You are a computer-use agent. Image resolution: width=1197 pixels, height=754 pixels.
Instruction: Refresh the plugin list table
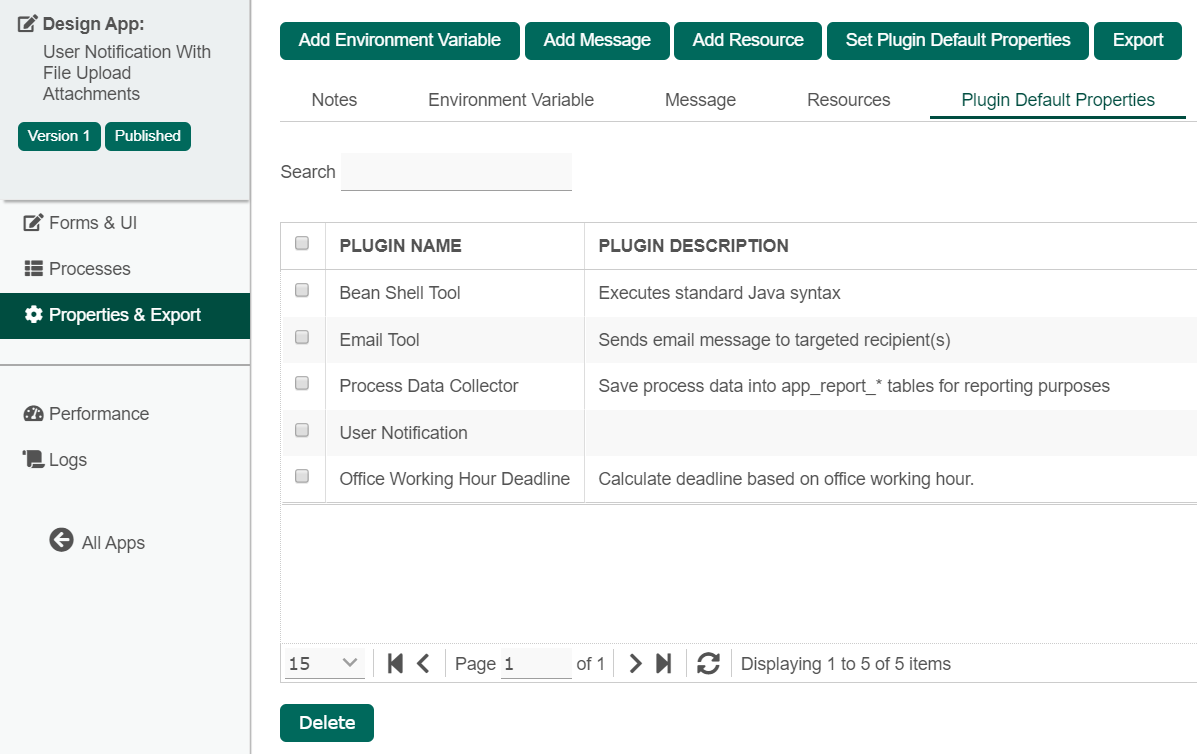coord(708,663)
